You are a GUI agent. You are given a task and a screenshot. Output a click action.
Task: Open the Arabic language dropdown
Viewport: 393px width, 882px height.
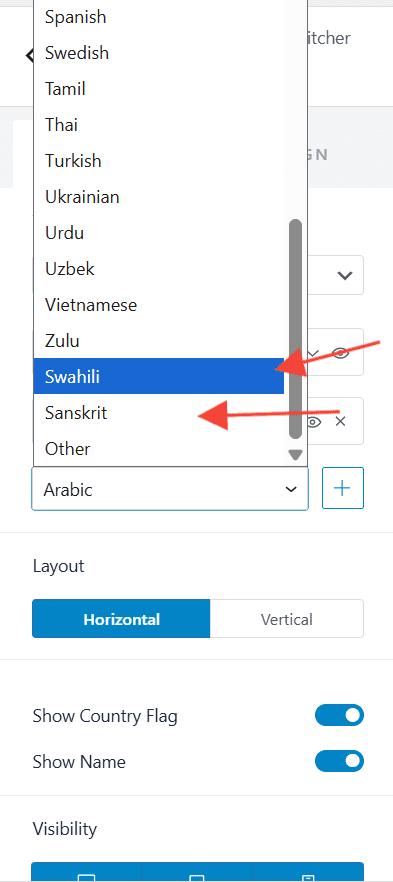click(x=170, y=489)
